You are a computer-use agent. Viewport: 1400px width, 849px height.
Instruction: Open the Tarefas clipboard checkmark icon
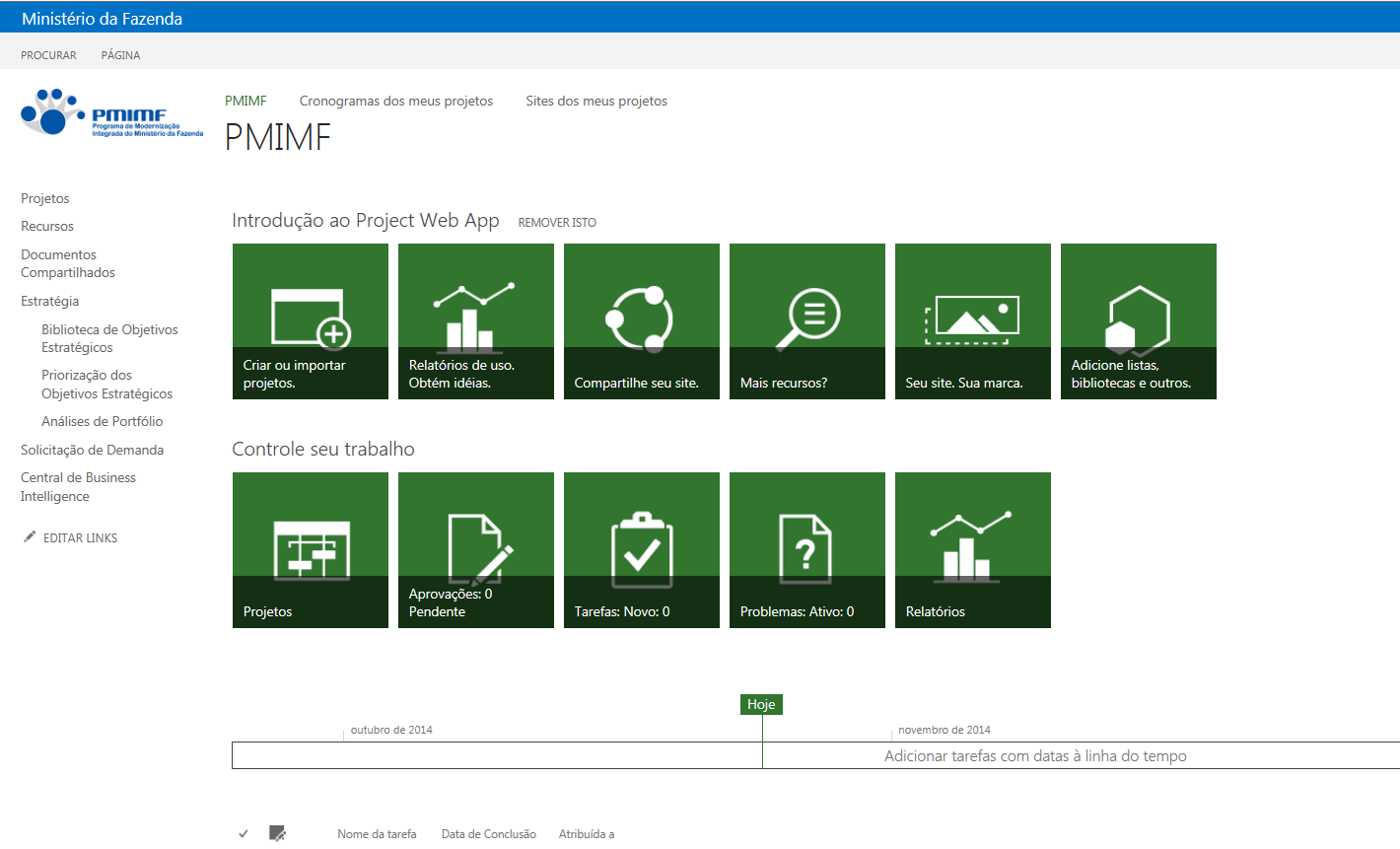(642, 549)
